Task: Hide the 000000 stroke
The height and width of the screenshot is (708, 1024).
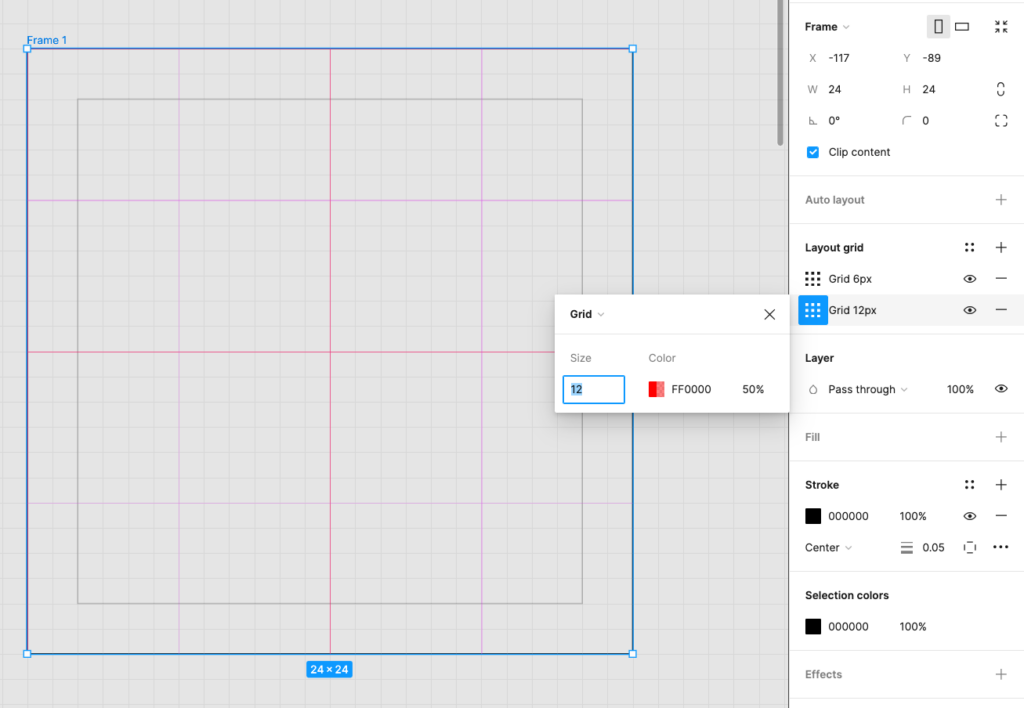Action: point(969,516)
